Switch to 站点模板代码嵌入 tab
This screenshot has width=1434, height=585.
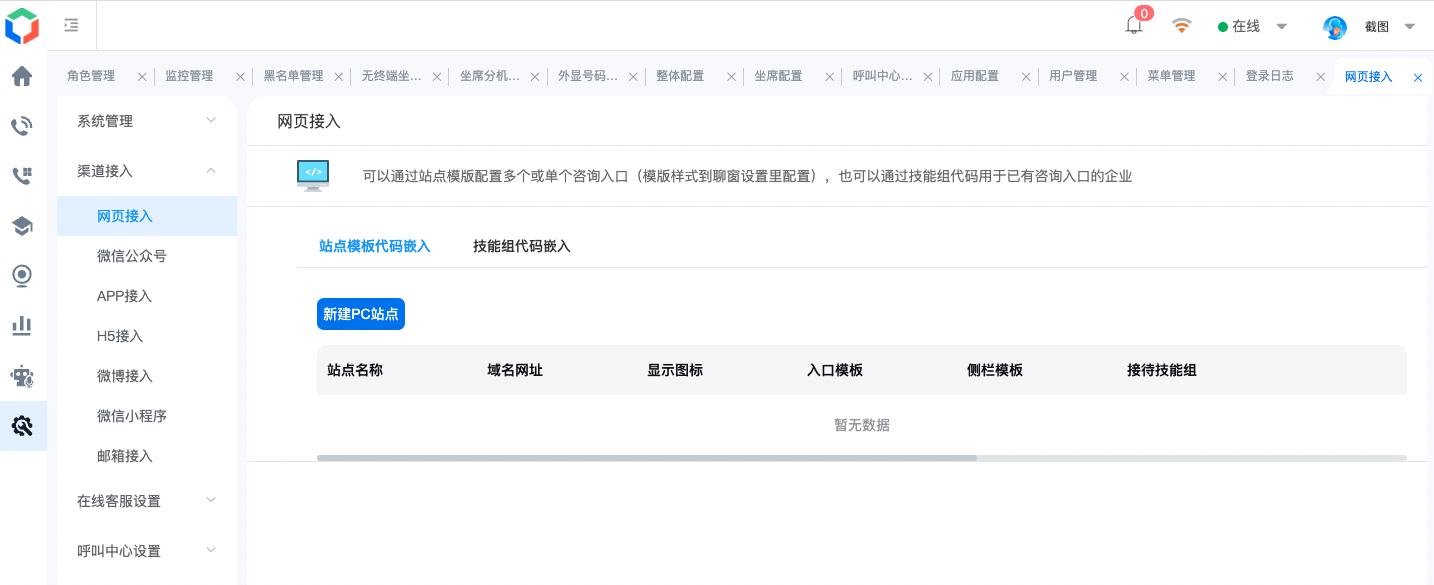[x=374, y=246]
